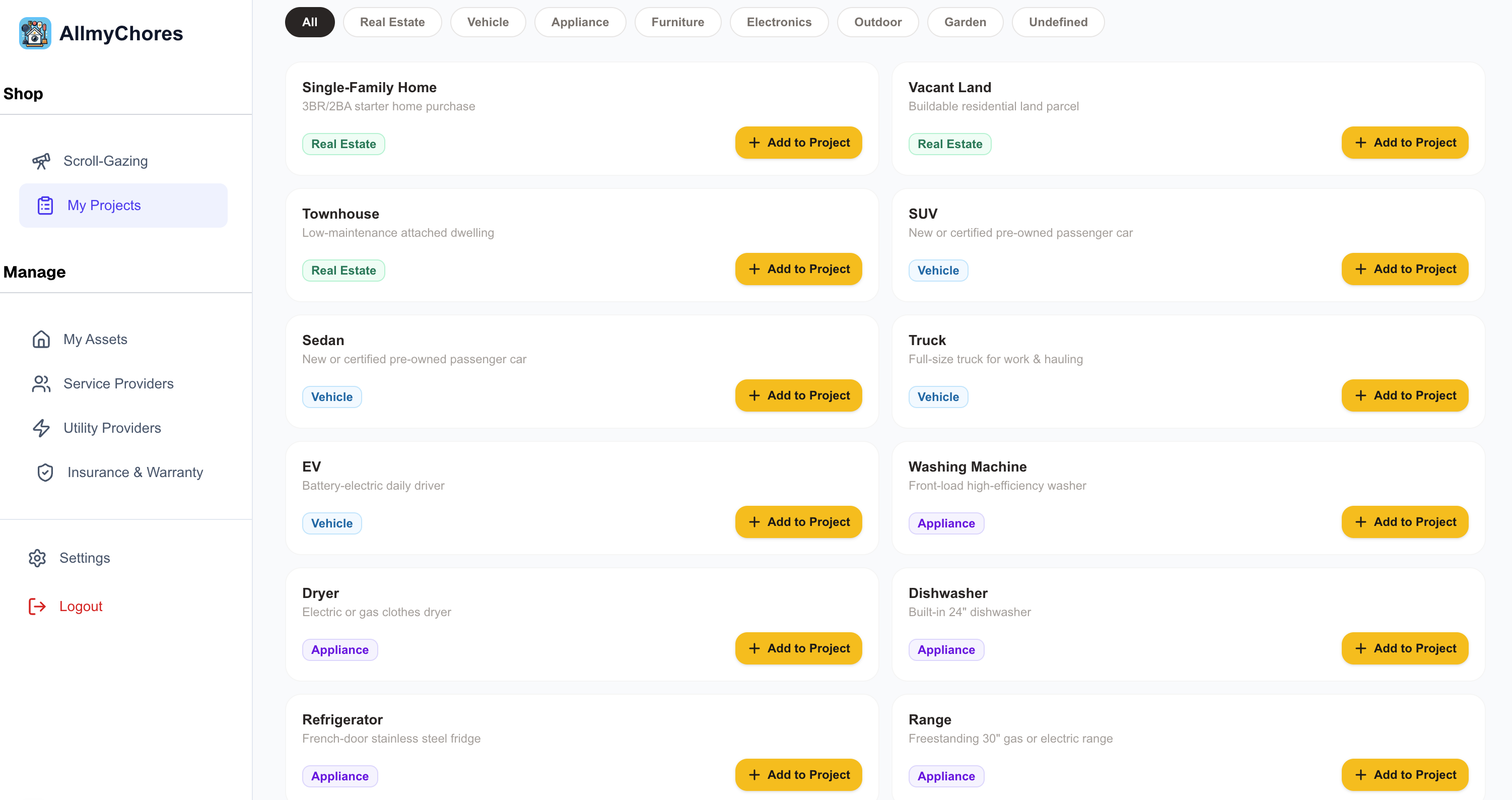Click plus icon on Vacant Land card
Image resolution: width=1512 pixels, height=800 pixels.
[1360, 143]
